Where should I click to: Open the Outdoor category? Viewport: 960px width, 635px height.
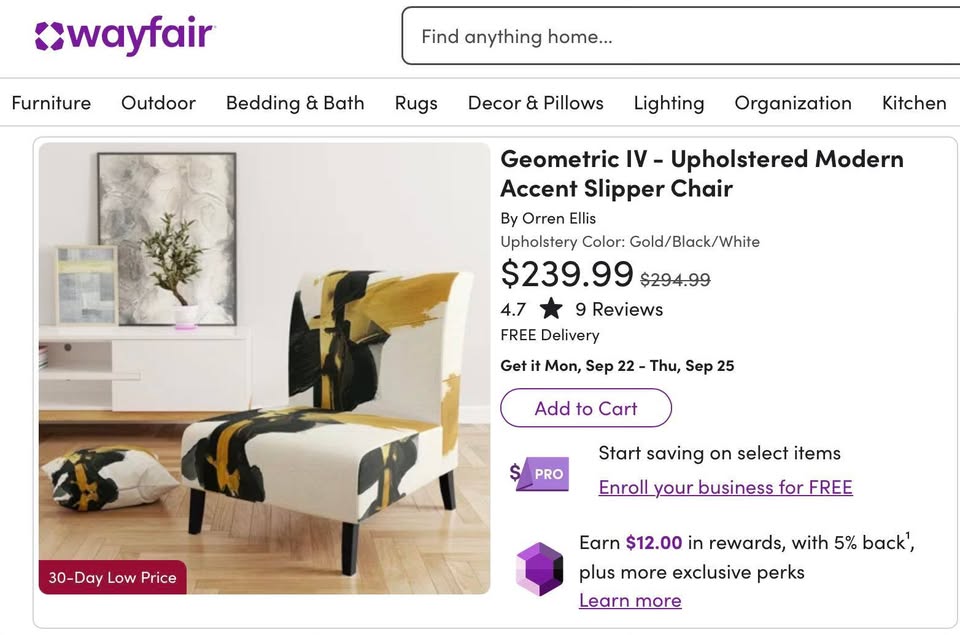tap(158, 103)
